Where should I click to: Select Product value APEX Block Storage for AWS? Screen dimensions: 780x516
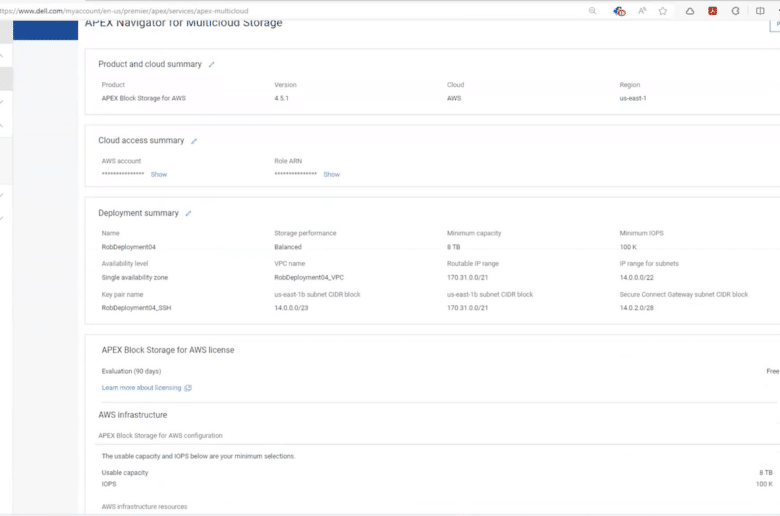tap(143, 99)
